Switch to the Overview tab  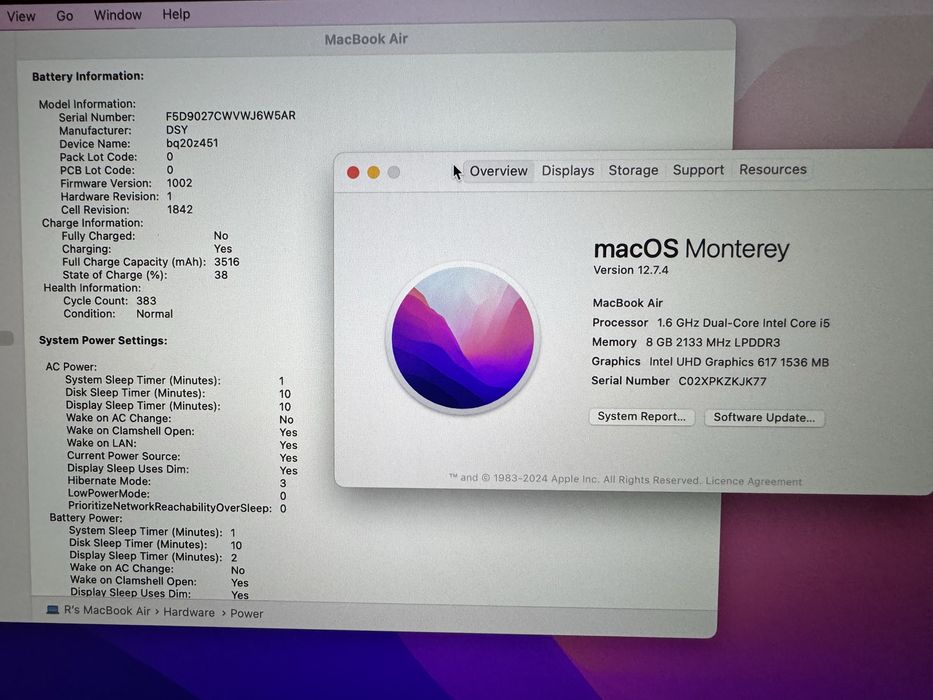coord(498,171)
